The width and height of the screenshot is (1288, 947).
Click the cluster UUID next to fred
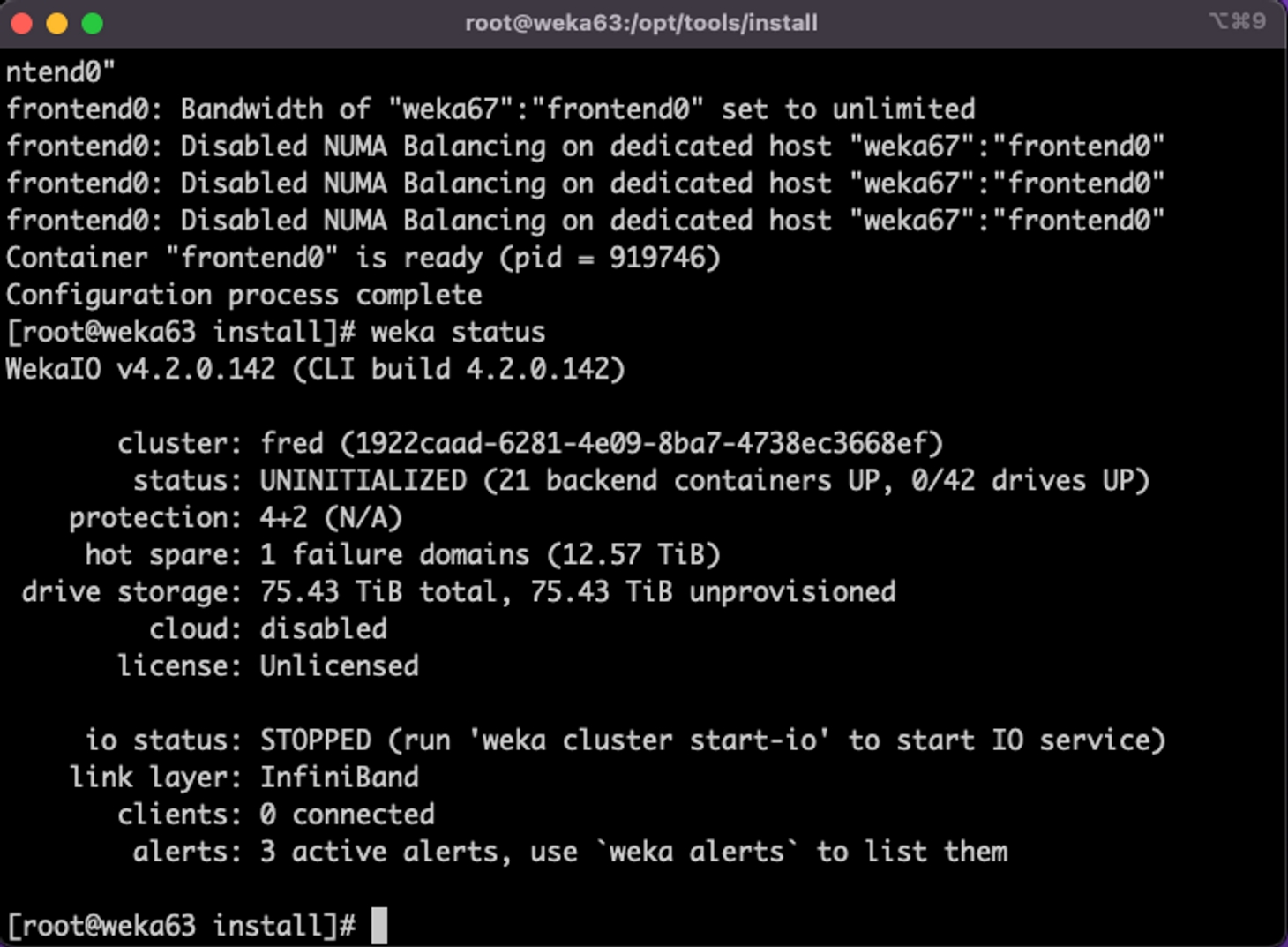[641, 443]
